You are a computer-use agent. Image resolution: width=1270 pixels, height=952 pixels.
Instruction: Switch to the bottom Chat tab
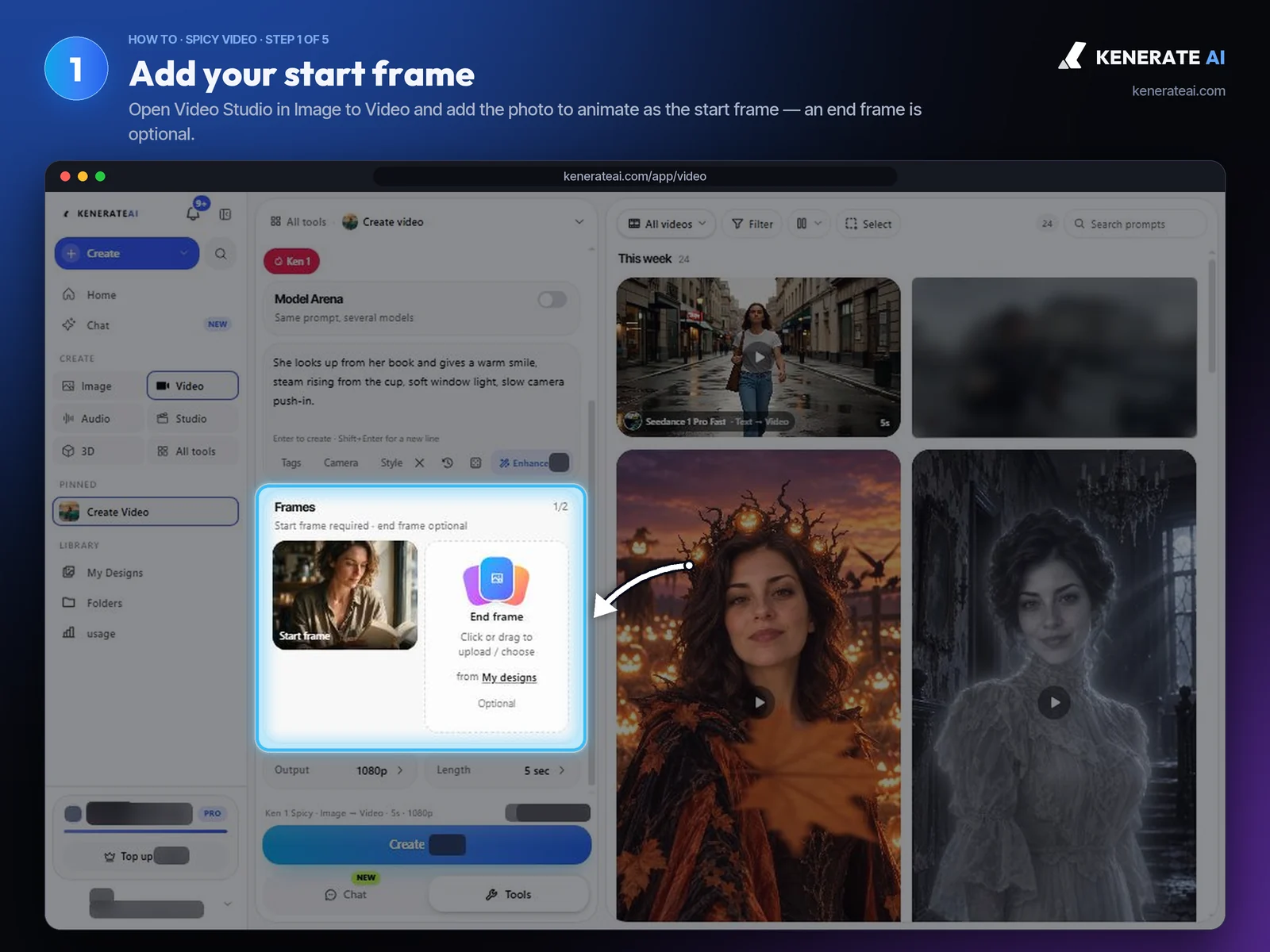pos(346,894)
